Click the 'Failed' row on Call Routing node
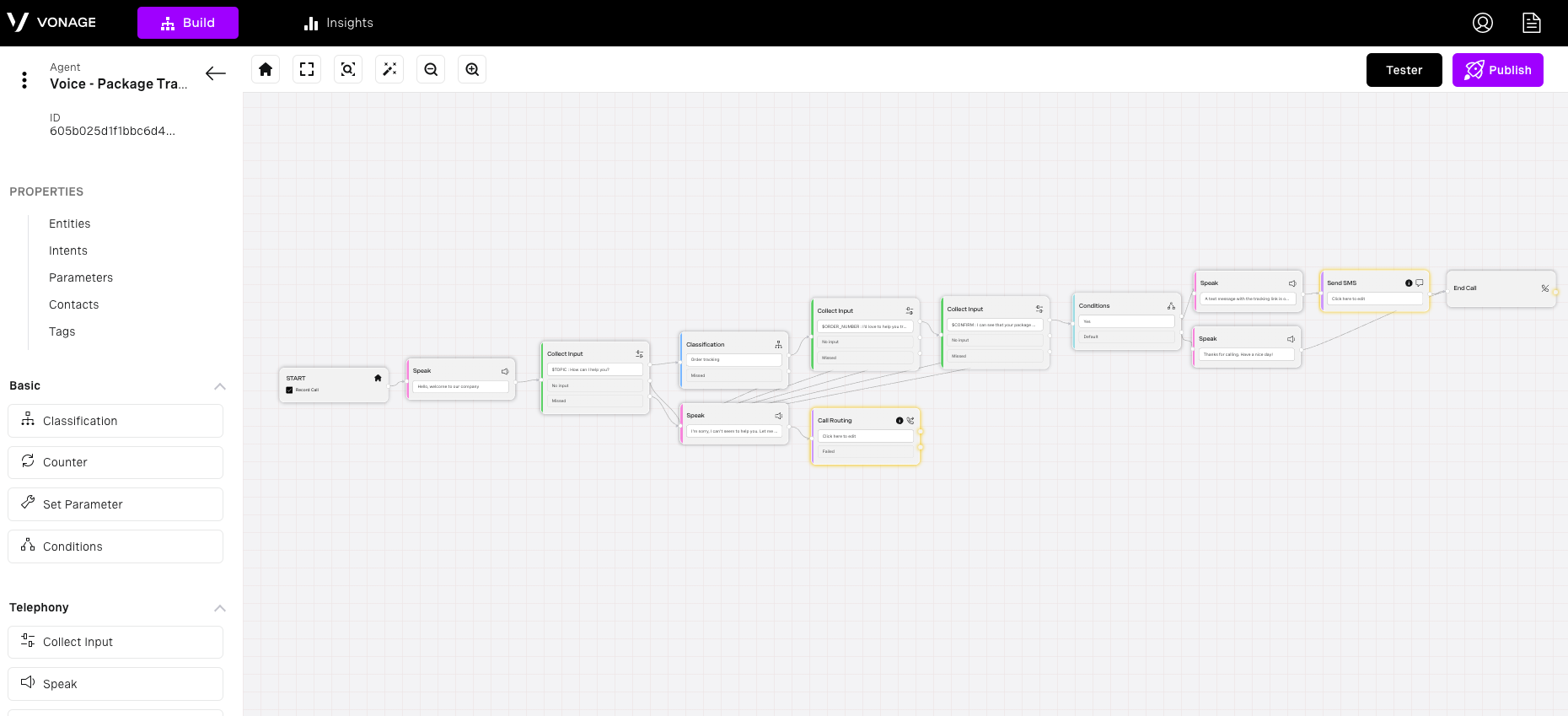1568x716 pixels. [866, 451]
